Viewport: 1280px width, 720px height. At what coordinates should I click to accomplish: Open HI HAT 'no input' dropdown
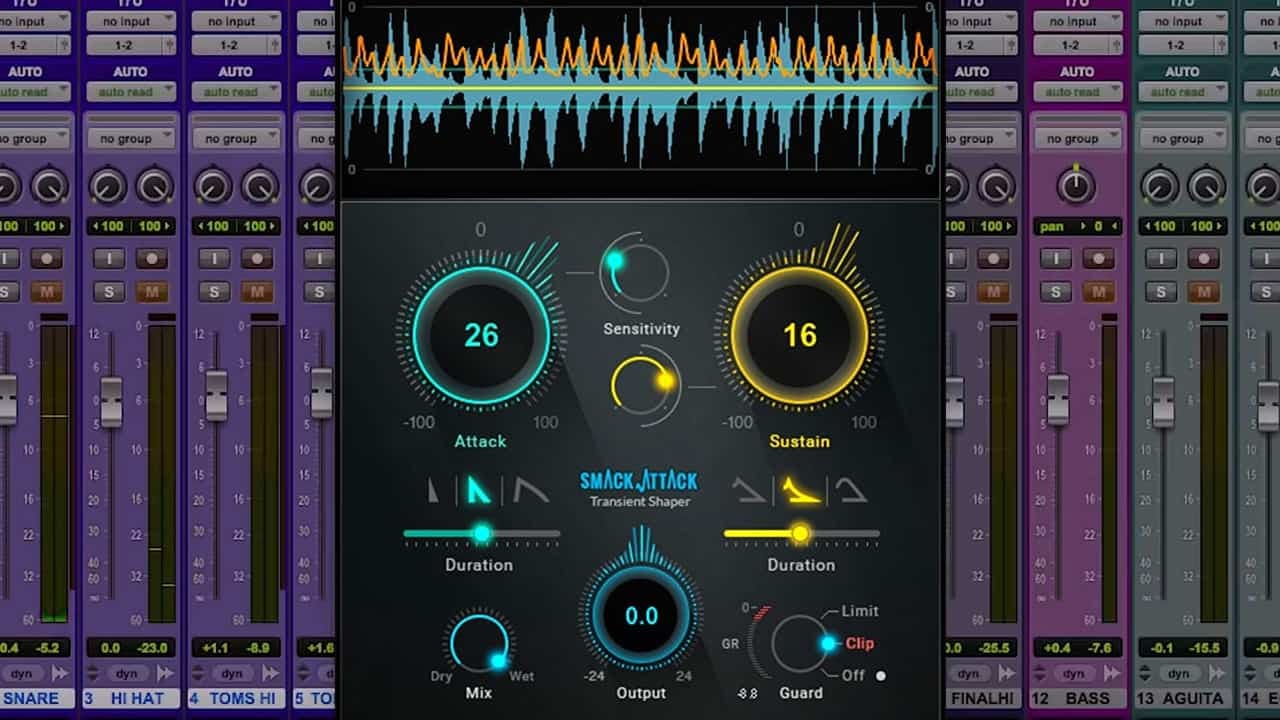click(x=131, y=21)
